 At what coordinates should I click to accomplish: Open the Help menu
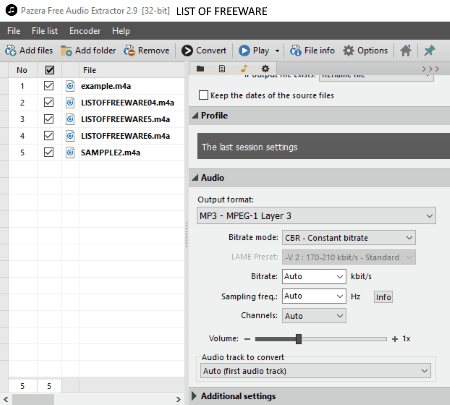(x=121, y=31)
